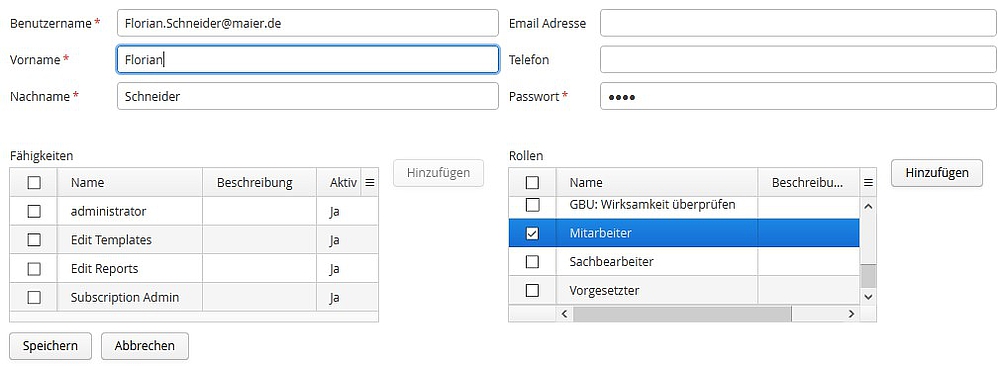Toggle the select-all checkbox in Rollen header
This screenshot has height=367, width=1000.
point(532,183)
